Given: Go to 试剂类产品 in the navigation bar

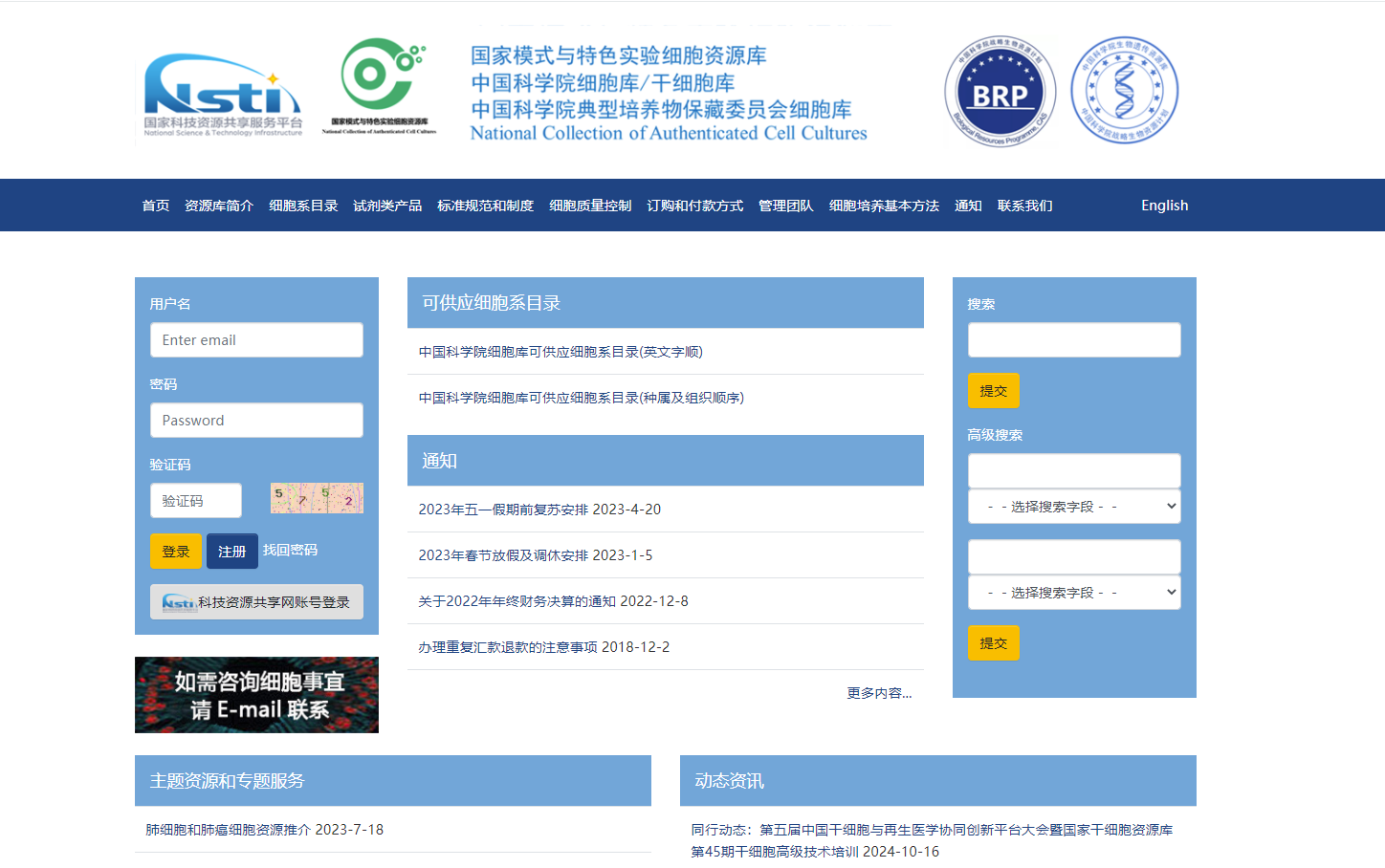Looking at the screenshot, I should pyautogui.click(x=387, y=206).
